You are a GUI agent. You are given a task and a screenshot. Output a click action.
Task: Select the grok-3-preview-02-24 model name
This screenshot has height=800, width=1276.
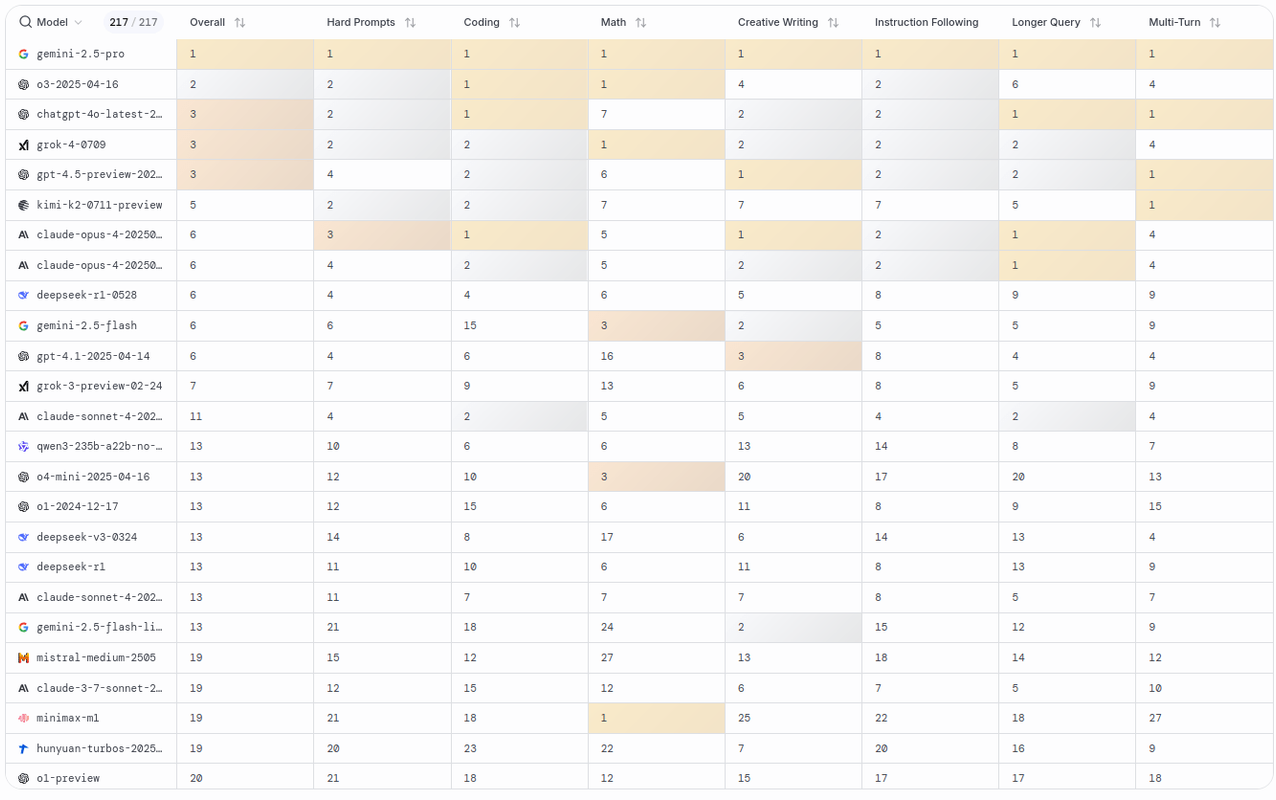(x=99, y=386)
